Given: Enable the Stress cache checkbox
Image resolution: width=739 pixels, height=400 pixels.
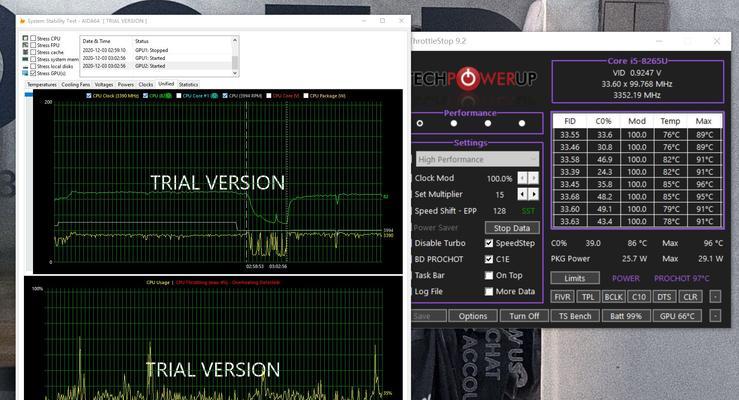Looking at the screenshot, I should tap(33, 52).
